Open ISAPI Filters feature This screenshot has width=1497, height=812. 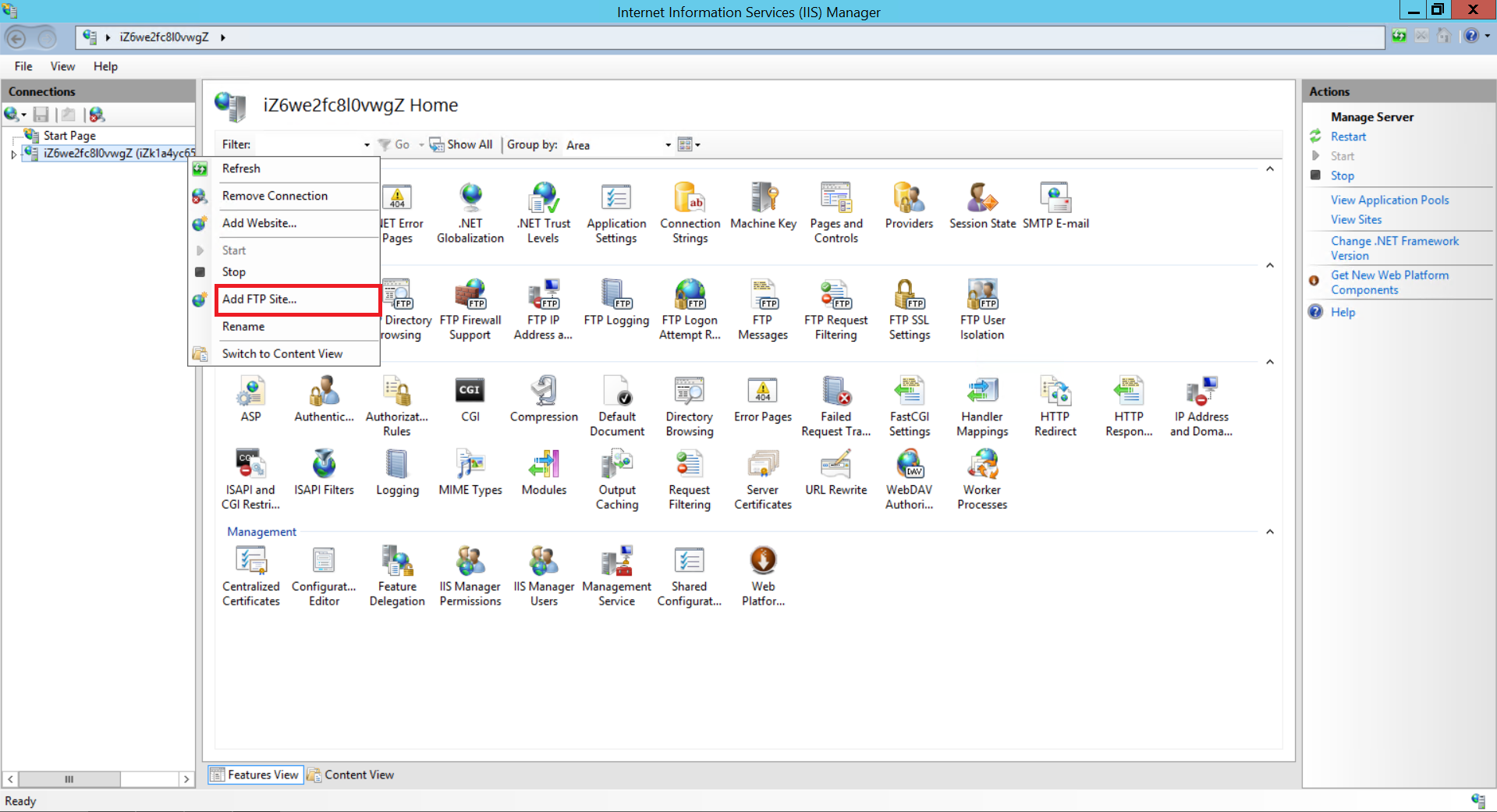click(324, 472)
